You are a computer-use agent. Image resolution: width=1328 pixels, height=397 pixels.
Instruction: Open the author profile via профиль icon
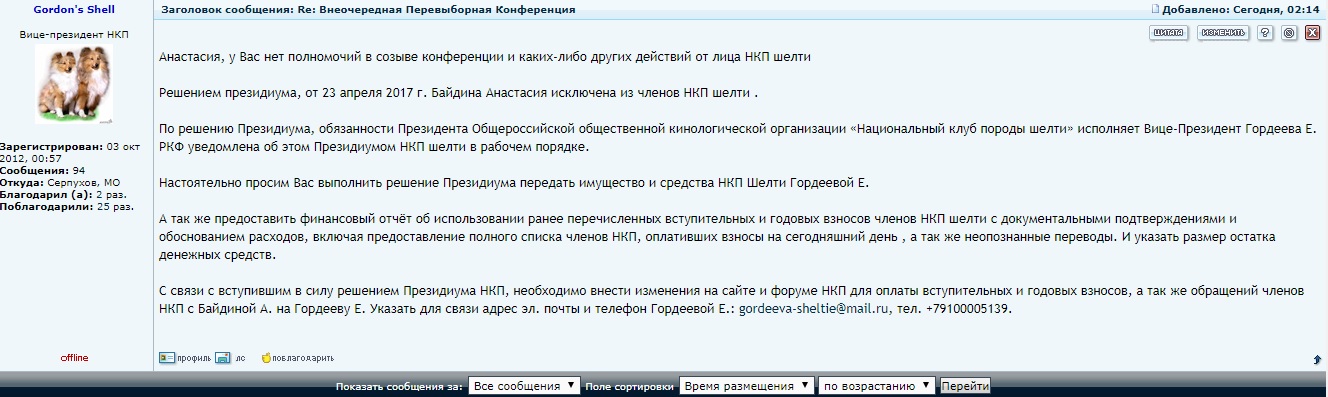coord(185,358)
